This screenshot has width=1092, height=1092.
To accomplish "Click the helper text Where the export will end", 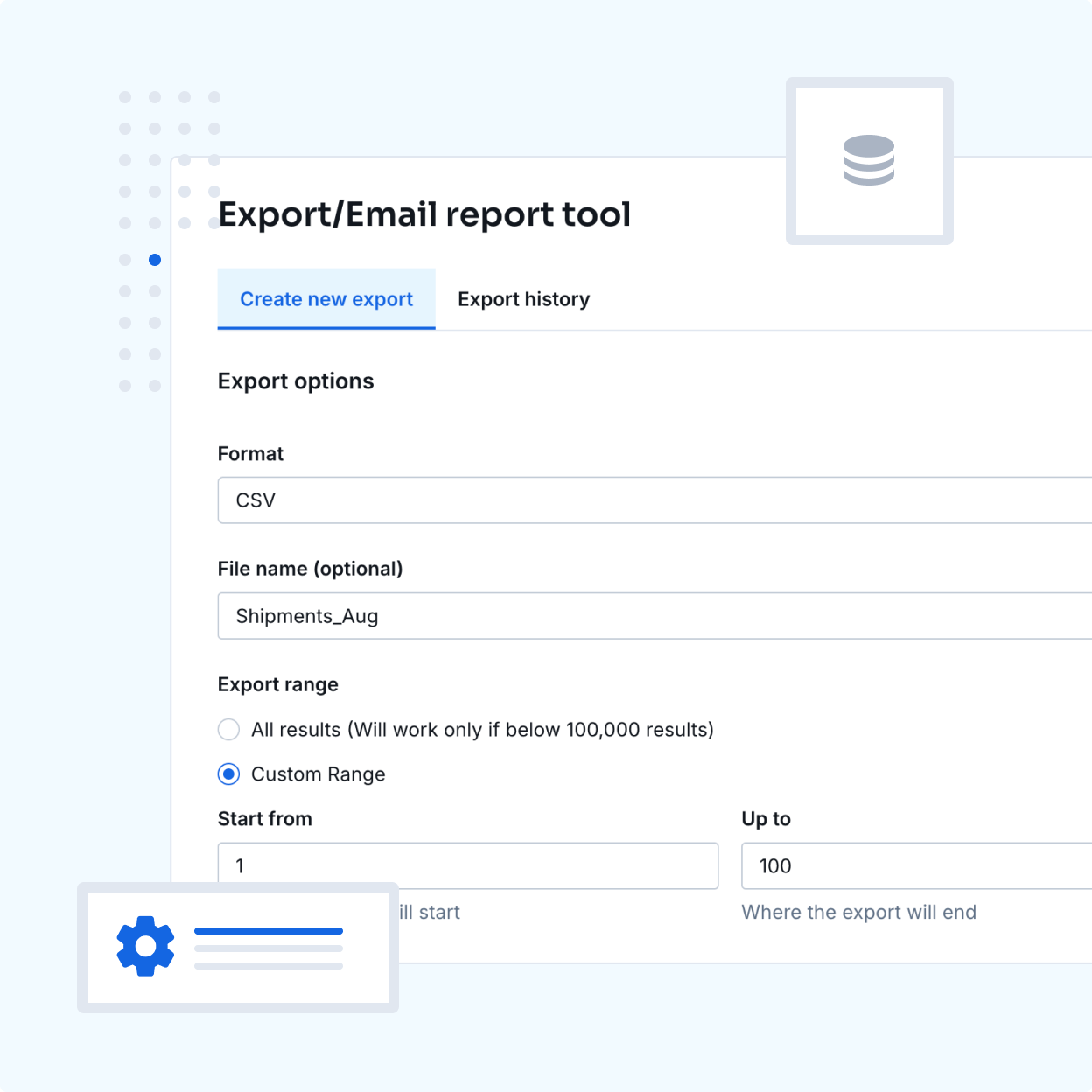I will tap(858, 912).
